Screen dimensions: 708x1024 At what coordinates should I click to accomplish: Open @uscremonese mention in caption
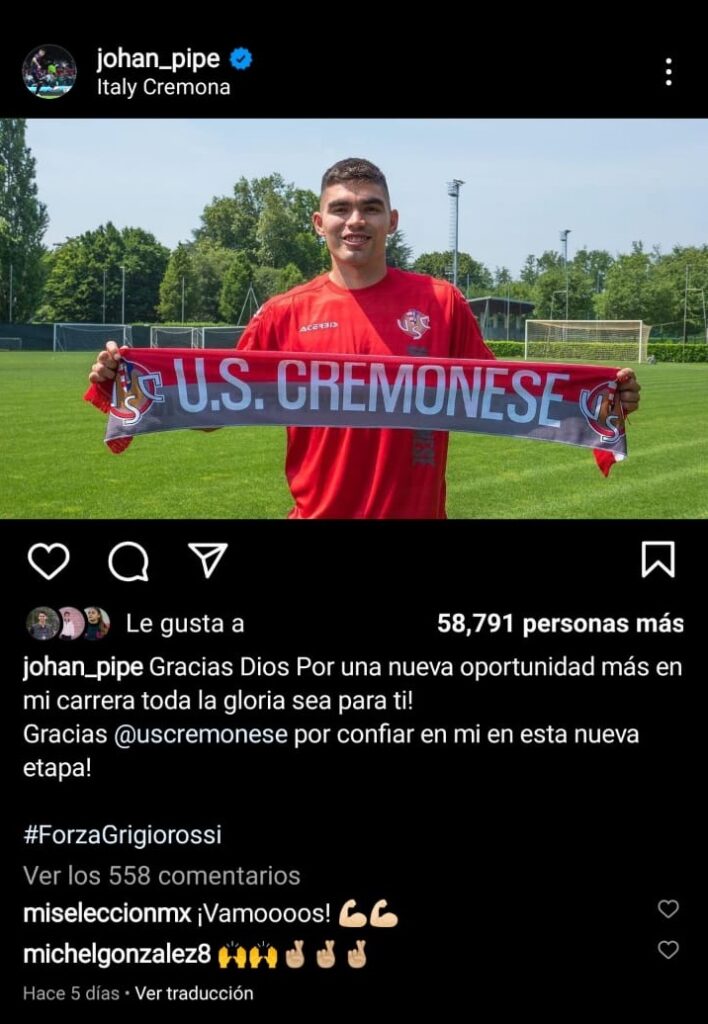tap(201, 735)
